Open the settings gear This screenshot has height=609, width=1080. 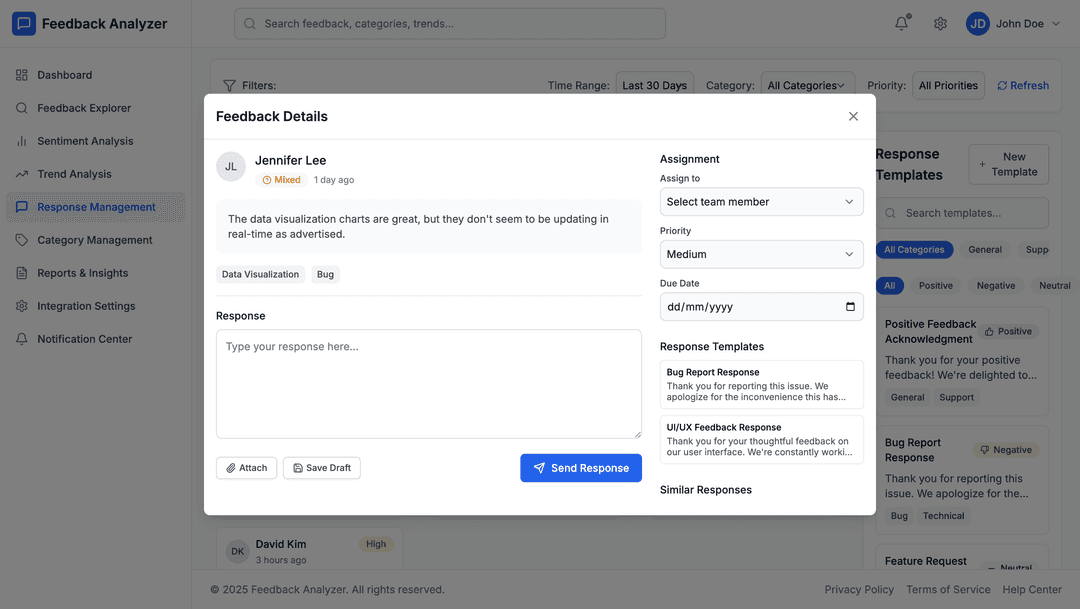coord(940,23)
